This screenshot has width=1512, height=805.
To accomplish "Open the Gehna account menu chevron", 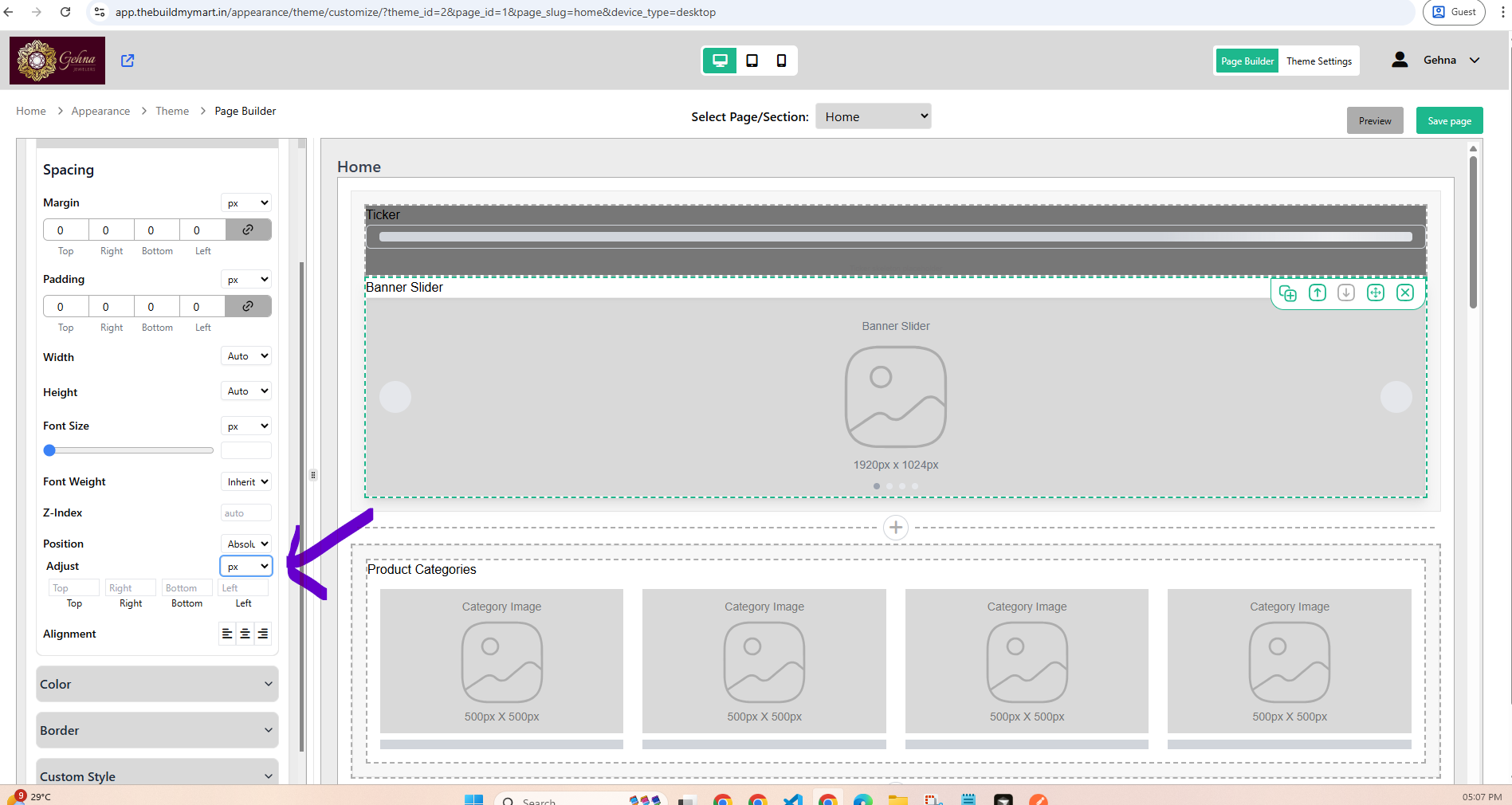I will [x=1475, y=60].
